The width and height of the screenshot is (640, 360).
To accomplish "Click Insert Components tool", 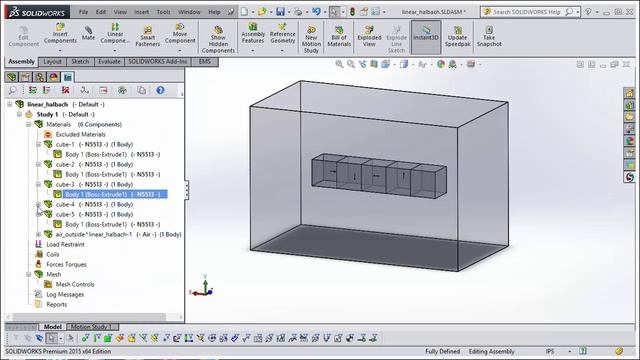I will (x=60, y=33).
